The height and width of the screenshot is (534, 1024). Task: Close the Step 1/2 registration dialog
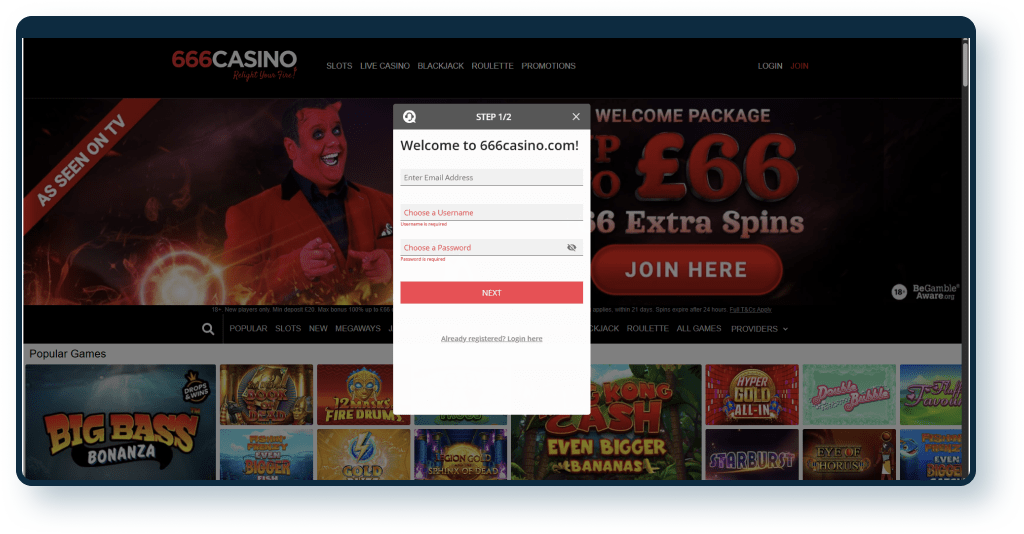576,117
